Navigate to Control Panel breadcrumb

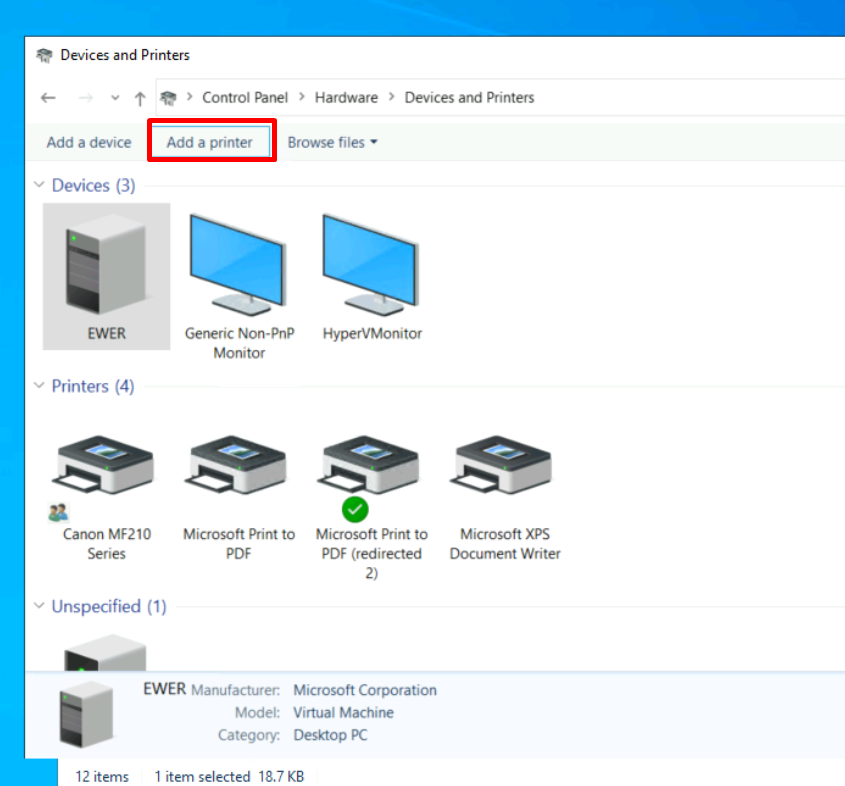(245, 98)
